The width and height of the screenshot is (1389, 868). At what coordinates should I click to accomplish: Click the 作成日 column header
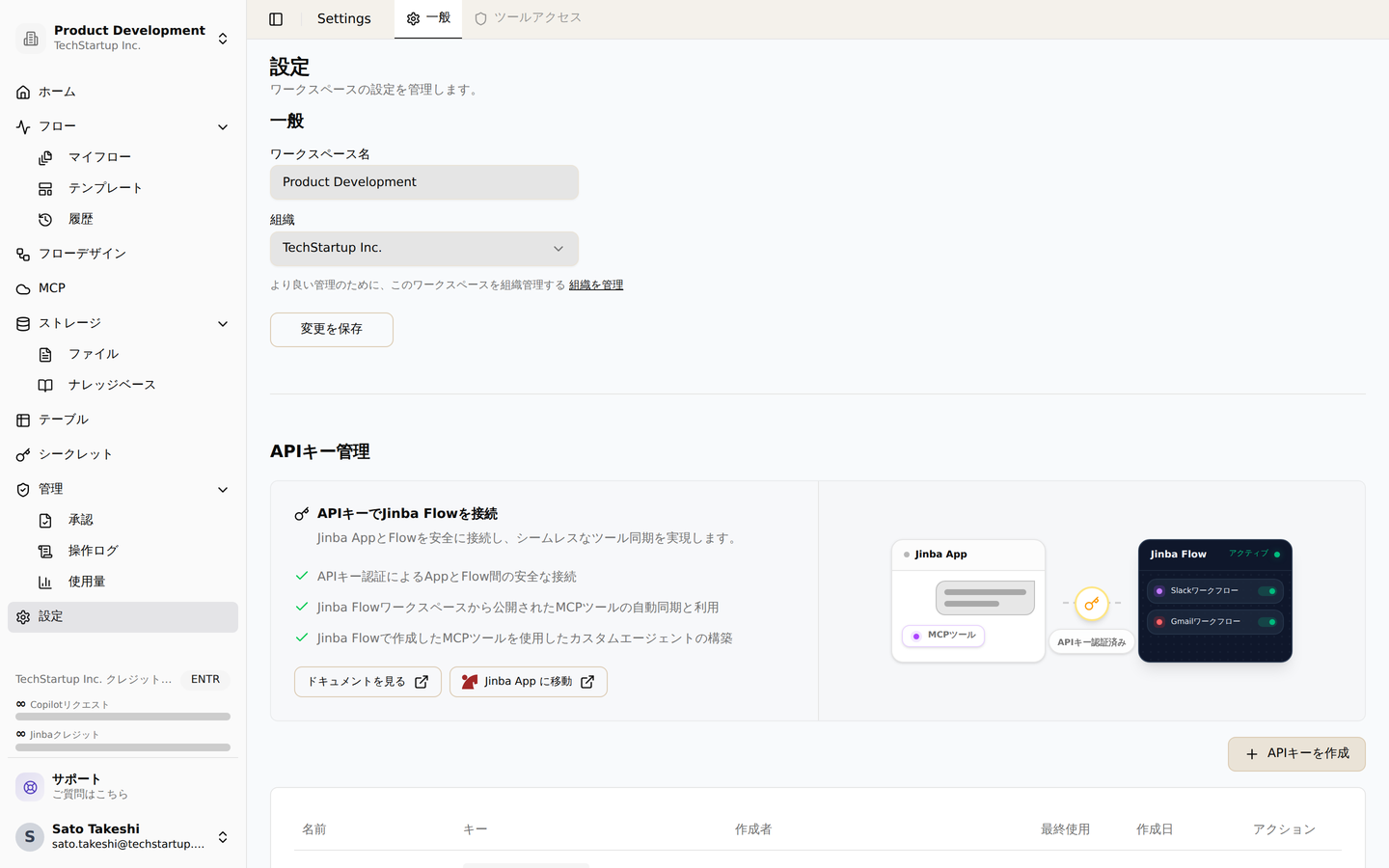[x=1155, y=829]
